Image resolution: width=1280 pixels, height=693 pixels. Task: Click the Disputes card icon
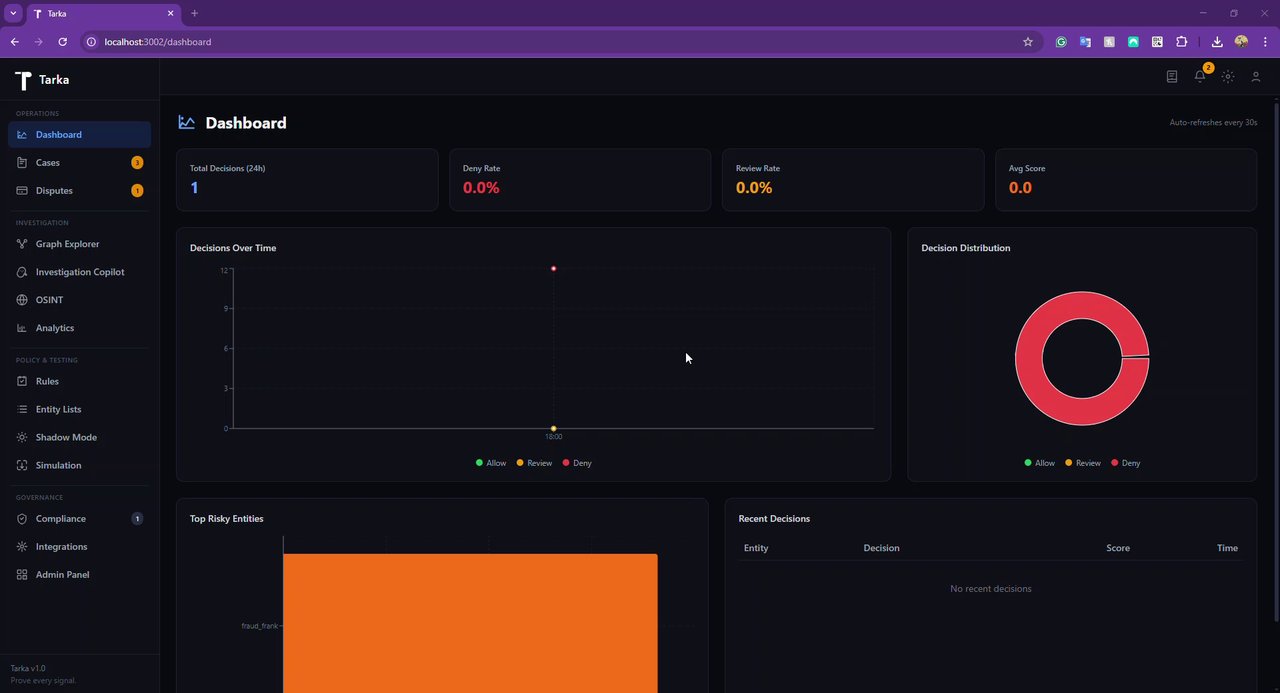[22, 190]
